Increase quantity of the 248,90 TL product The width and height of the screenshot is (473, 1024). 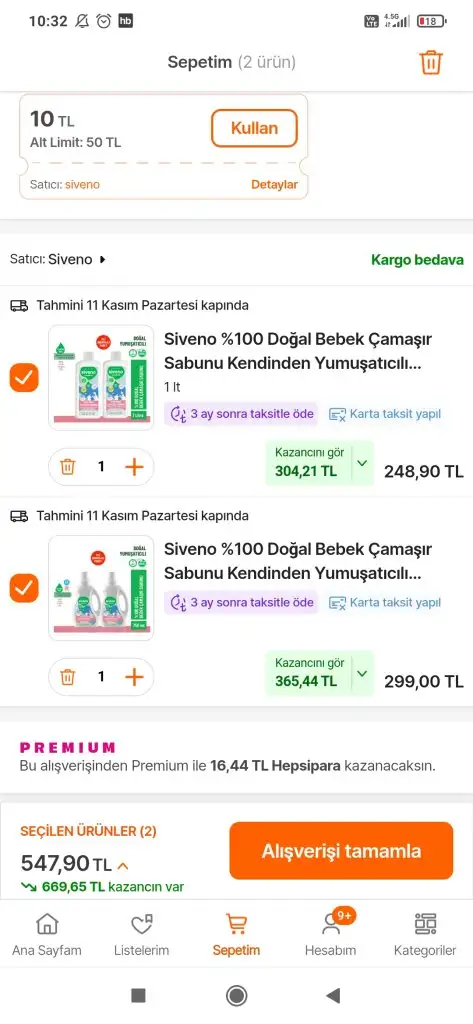click(134, 466)
